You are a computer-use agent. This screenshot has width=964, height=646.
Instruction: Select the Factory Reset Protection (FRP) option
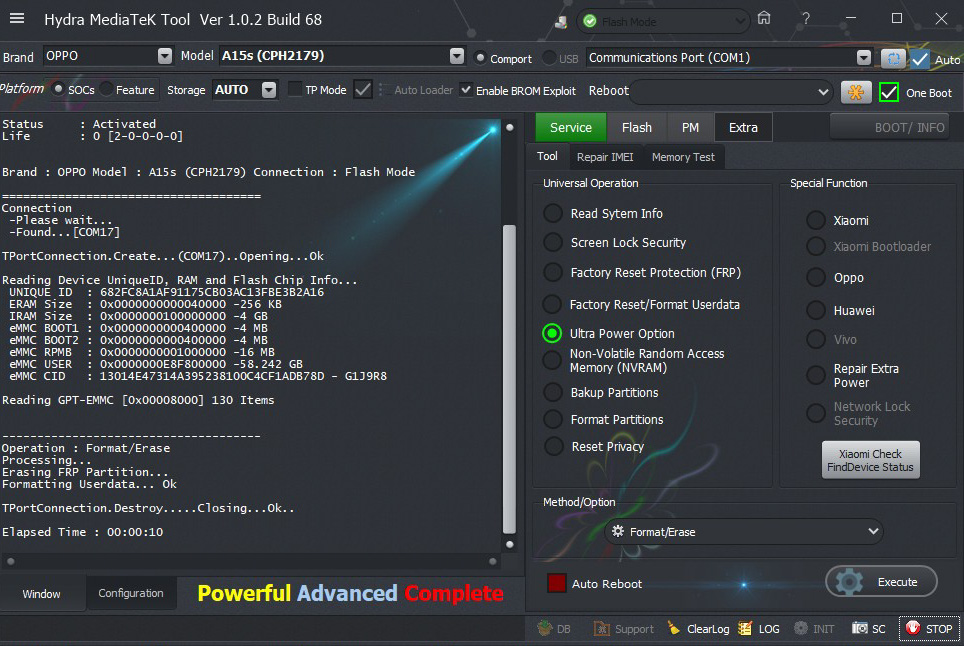tap(553, 273)
